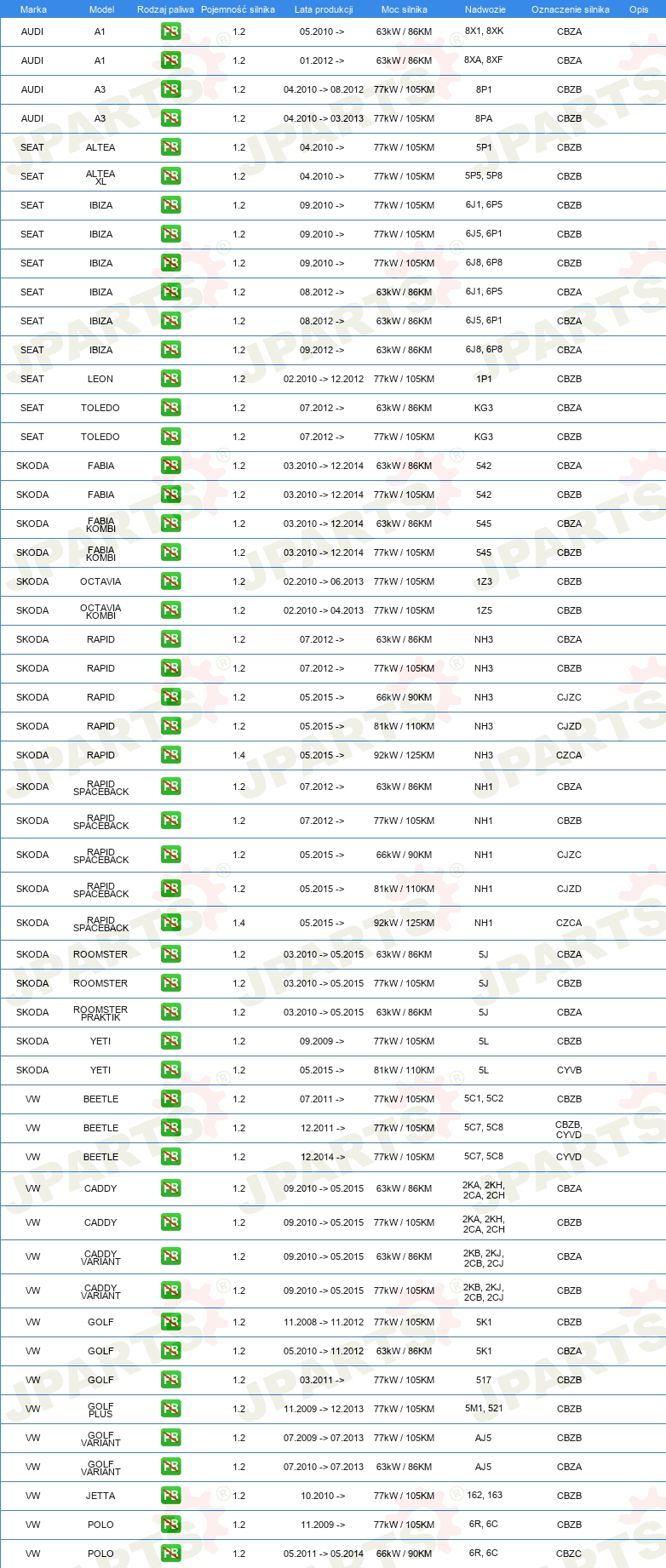Select production years 01.2012 -> cell
Image resolution: width=666 pixels, height=1568 pixels.
pyautogui.click(x=322, y=60)
